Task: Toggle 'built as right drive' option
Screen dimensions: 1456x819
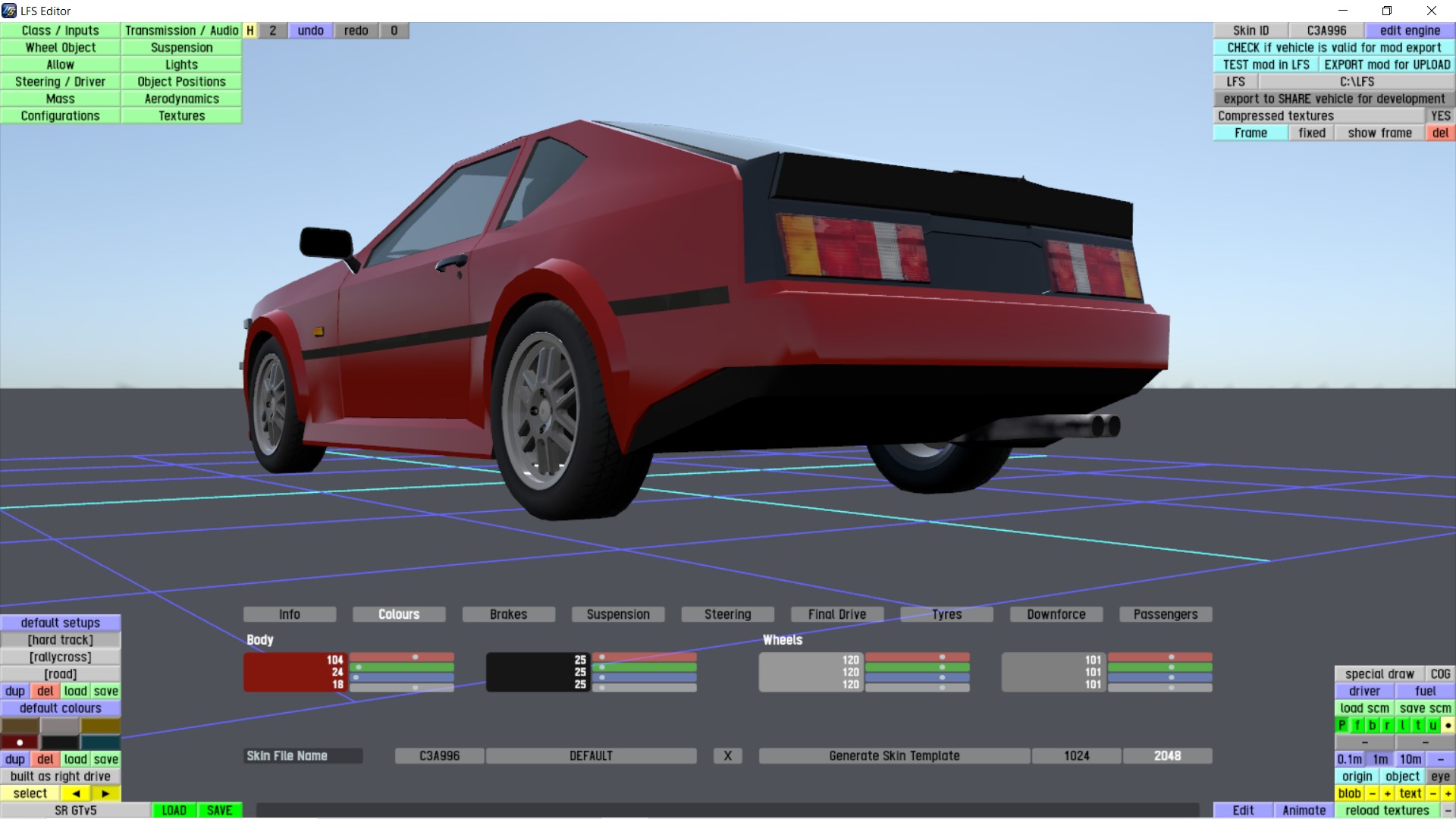Action: point(61,777)
